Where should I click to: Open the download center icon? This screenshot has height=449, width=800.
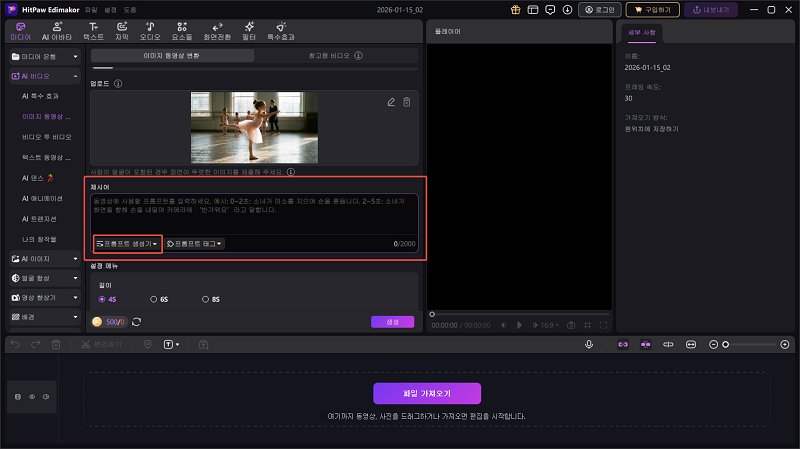[x=567, y=10]
